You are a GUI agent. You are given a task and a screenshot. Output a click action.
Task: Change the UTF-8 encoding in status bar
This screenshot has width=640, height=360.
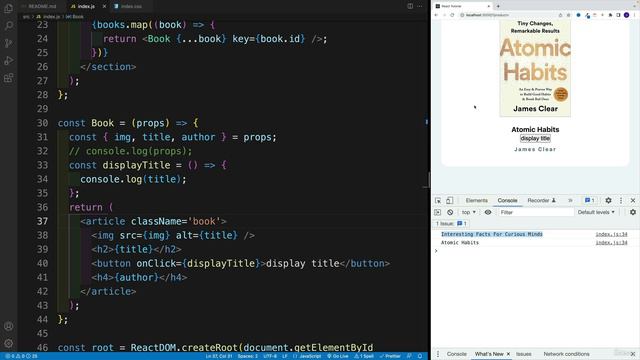(x=270, y=356)
